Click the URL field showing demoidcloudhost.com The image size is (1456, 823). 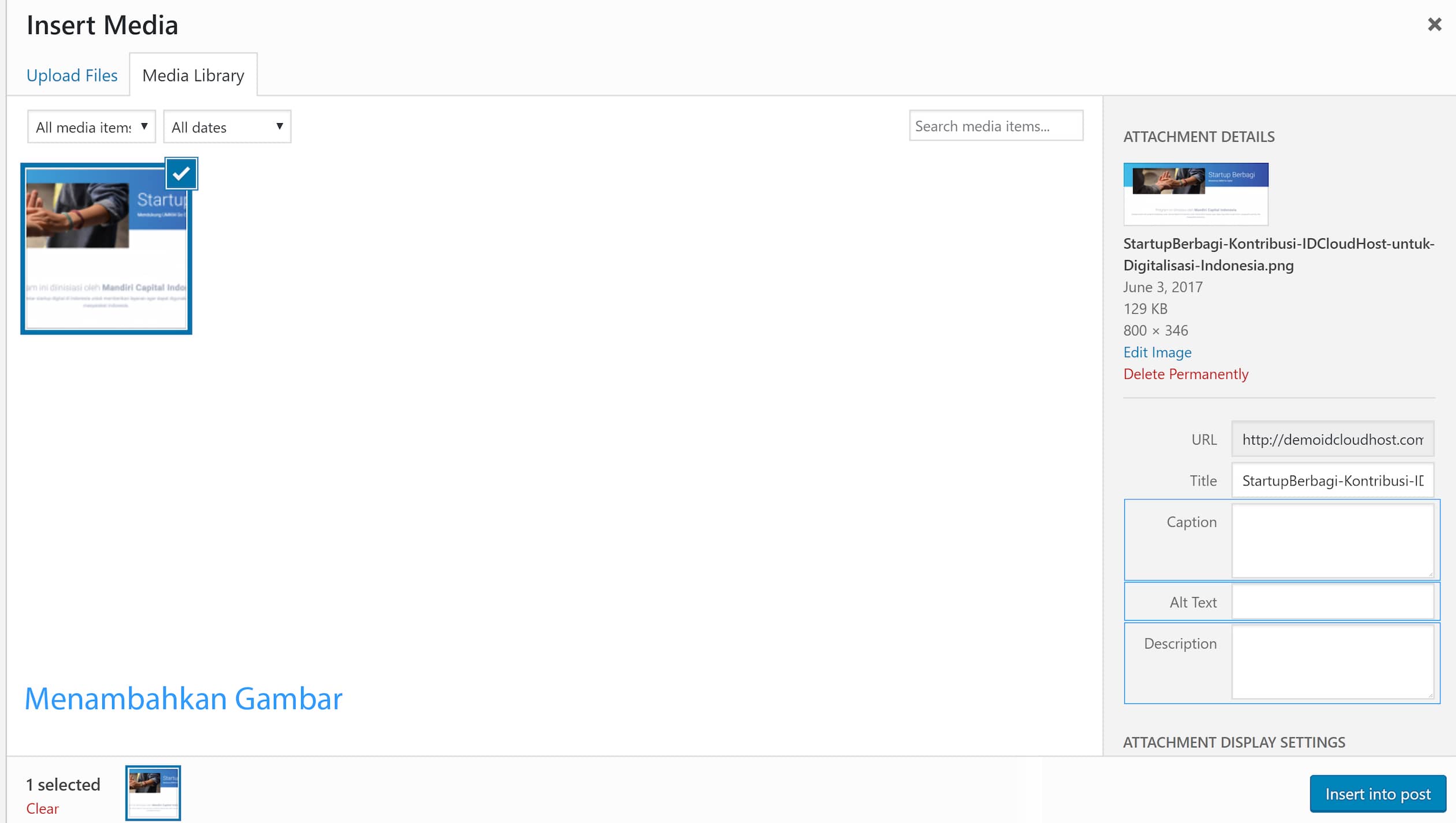[1332, 439]
